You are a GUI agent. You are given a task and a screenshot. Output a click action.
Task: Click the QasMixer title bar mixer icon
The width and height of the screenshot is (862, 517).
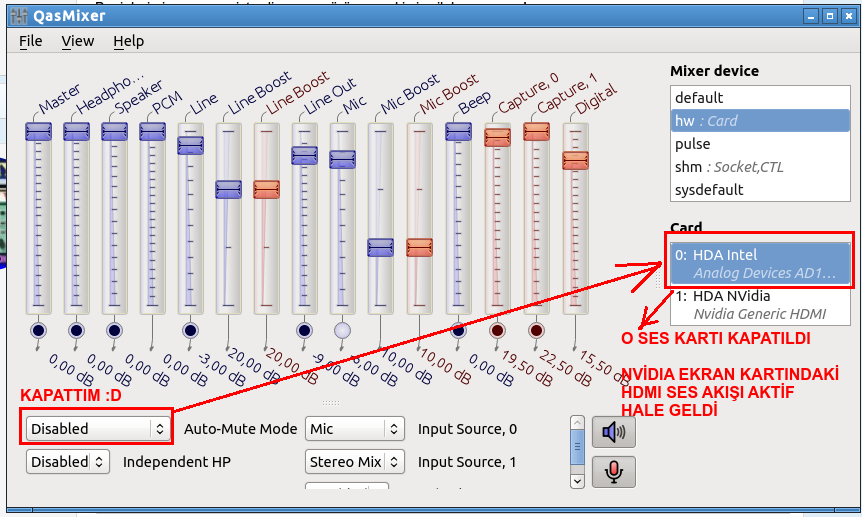(19, 16)
